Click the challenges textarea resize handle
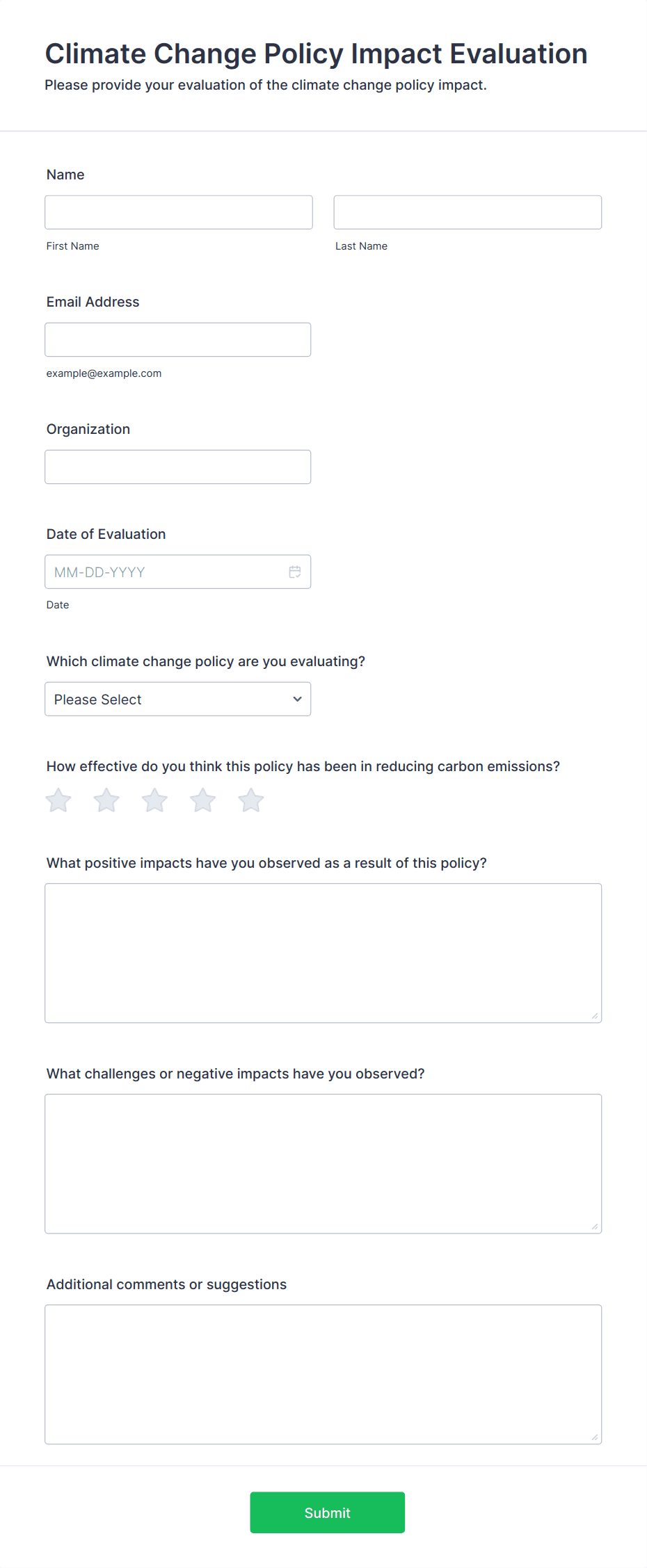The height and width of the screenshot is (1568, 647). [595, 1227]
